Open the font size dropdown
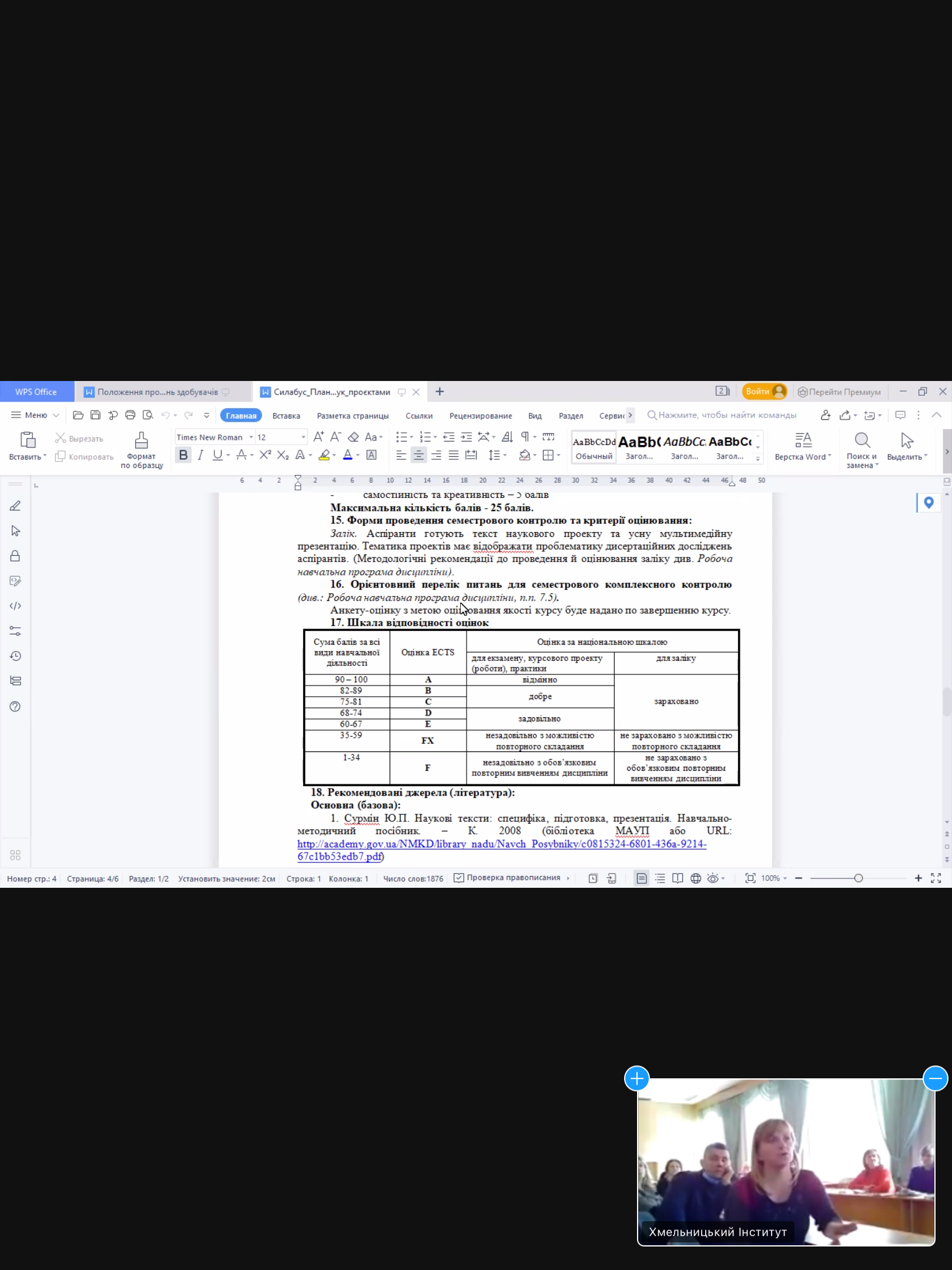Image resolution: width=952 pixels, height=1270 pixels. click(303, 437)
